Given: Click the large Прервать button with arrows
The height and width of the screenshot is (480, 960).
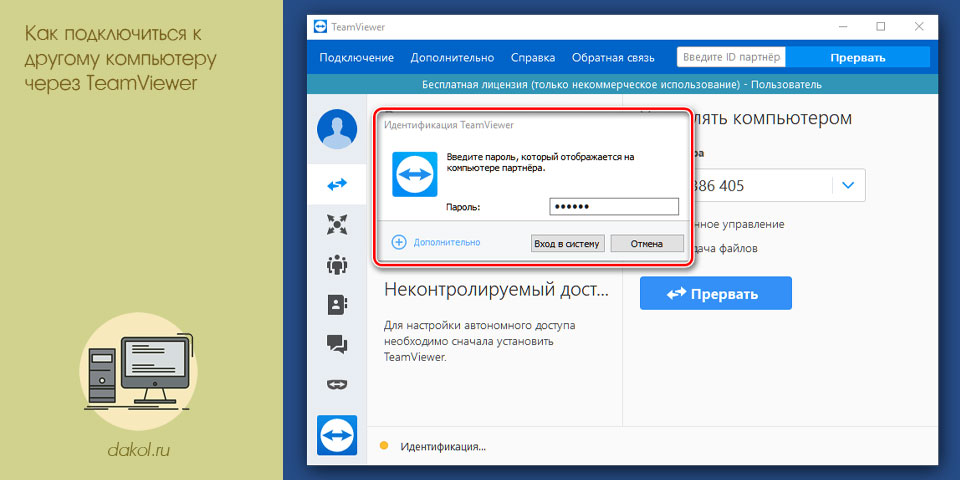Looking at the screenshot, I should (x=716, y=293).
